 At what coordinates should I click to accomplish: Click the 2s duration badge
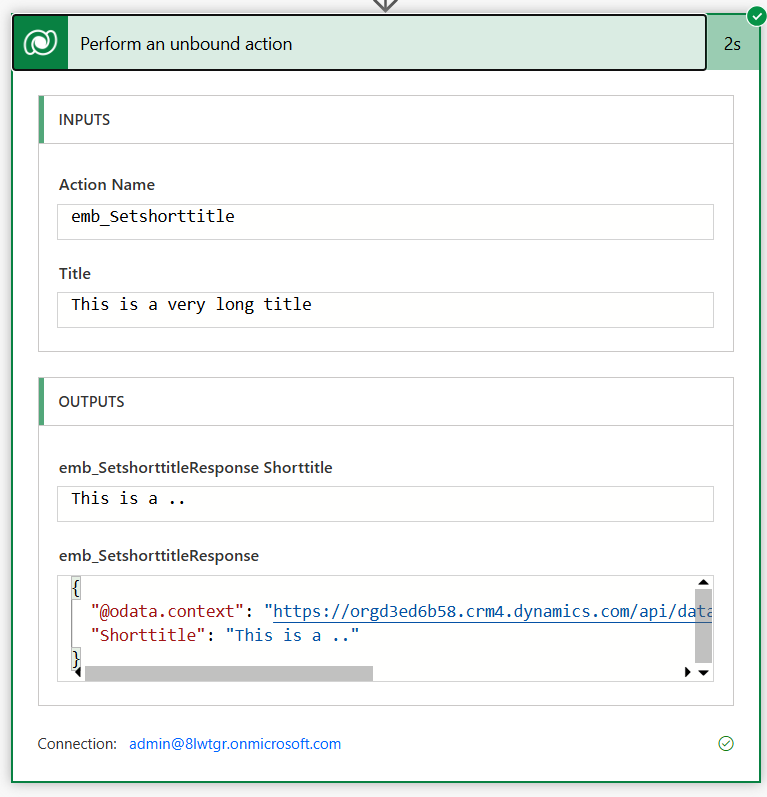732,44
